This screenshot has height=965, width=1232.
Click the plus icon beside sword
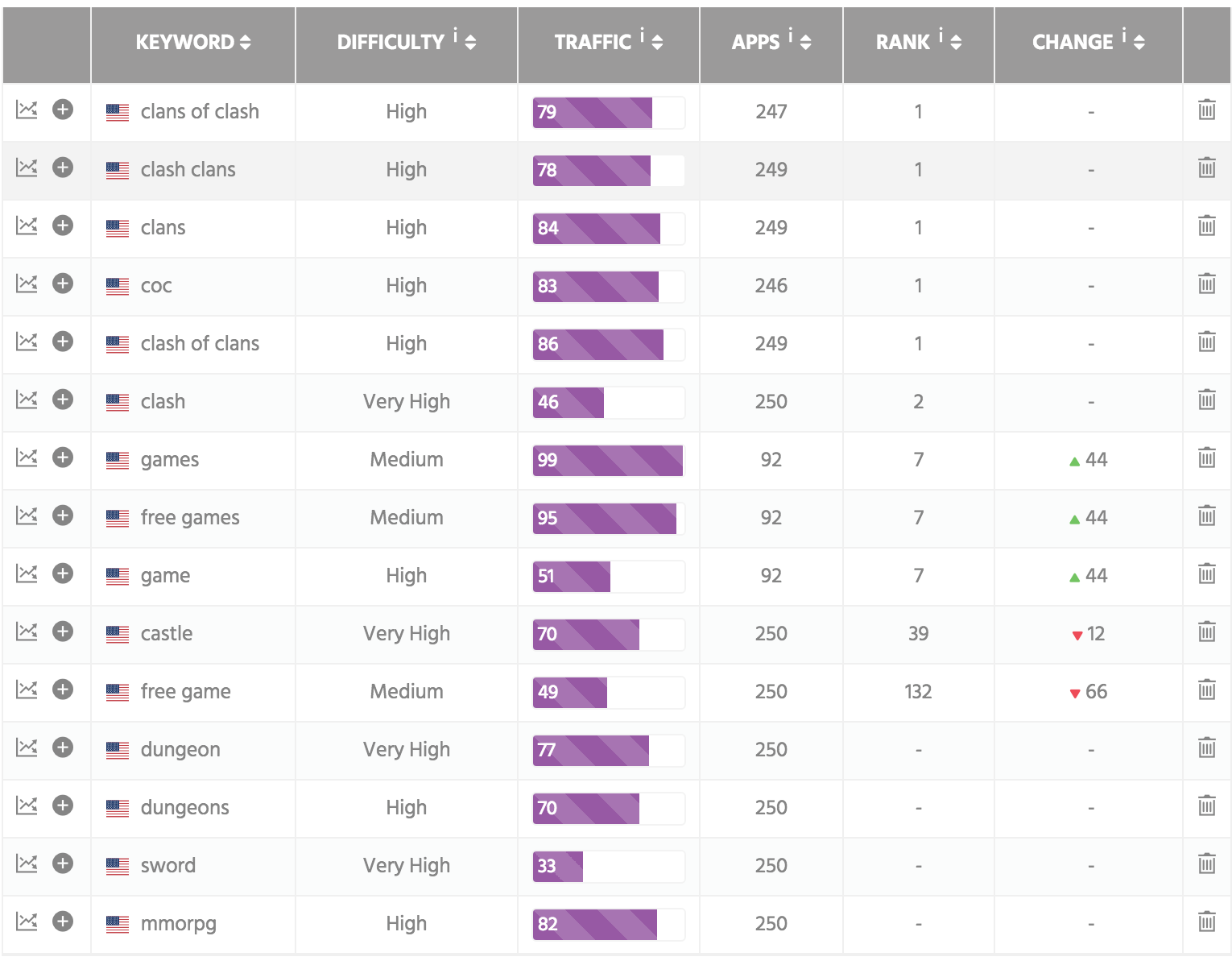point(63,864)
